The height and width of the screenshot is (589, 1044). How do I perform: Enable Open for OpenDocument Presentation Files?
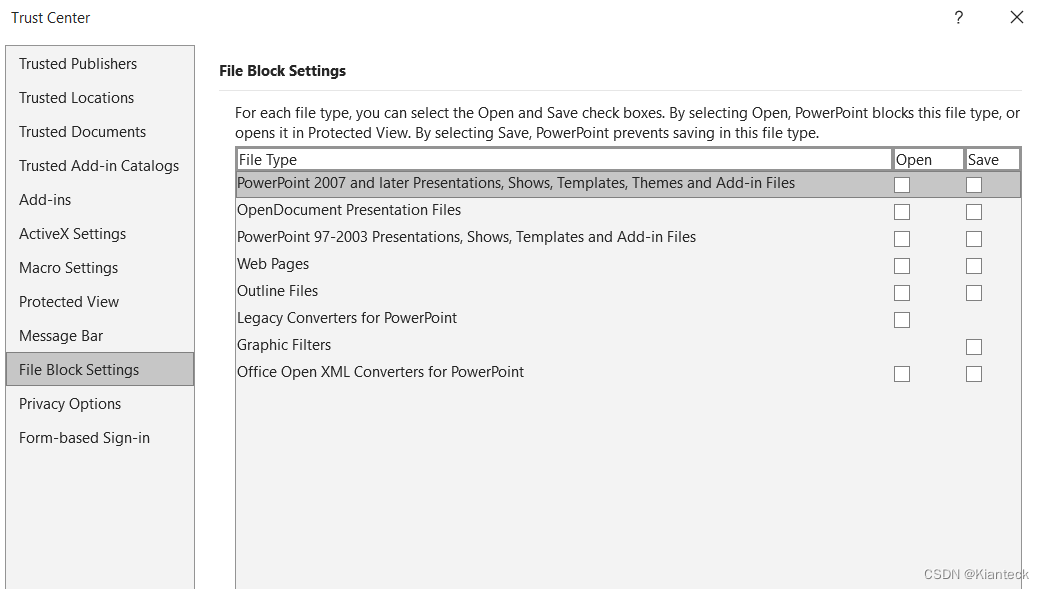(x=902, y=211)
